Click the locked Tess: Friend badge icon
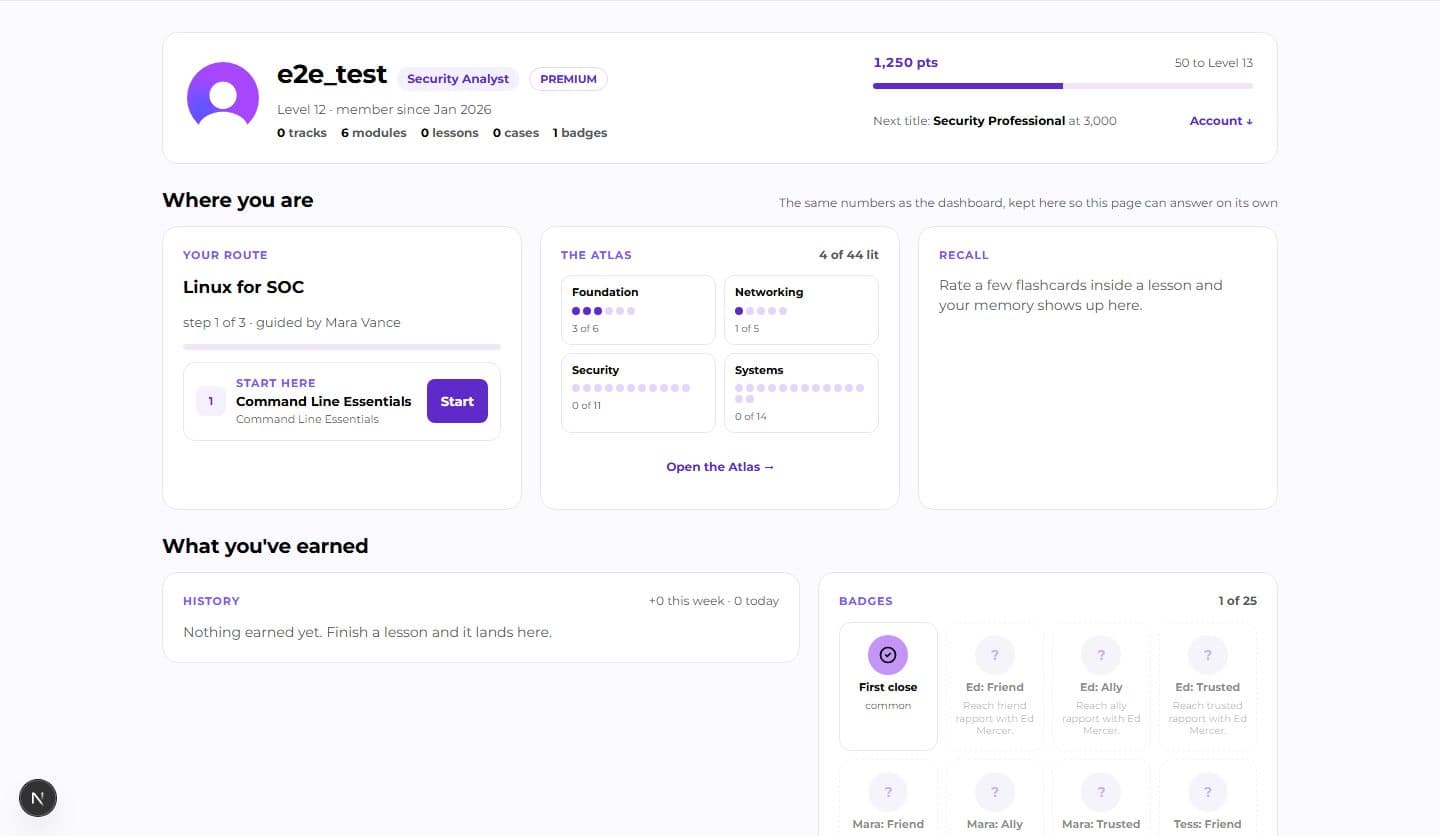This screenshot has width=1440, height=836. click(x=1208, y=792)
